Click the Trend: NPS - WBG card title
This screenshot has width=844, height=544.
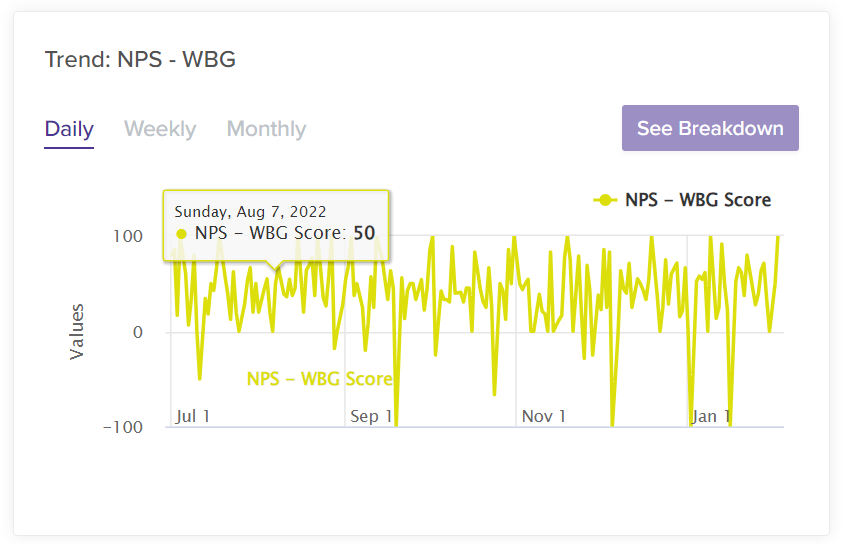(x=140, y=59)
